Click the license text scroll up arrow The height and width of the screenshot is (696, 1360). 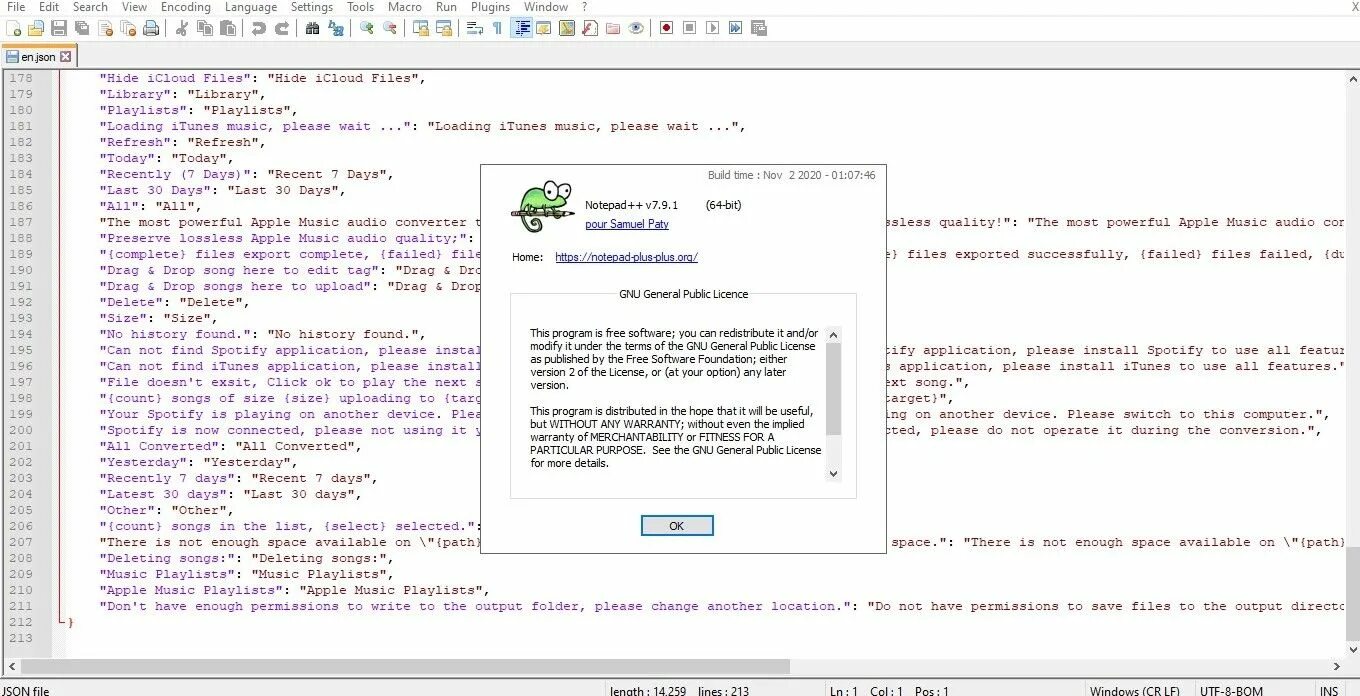(834, 335)
